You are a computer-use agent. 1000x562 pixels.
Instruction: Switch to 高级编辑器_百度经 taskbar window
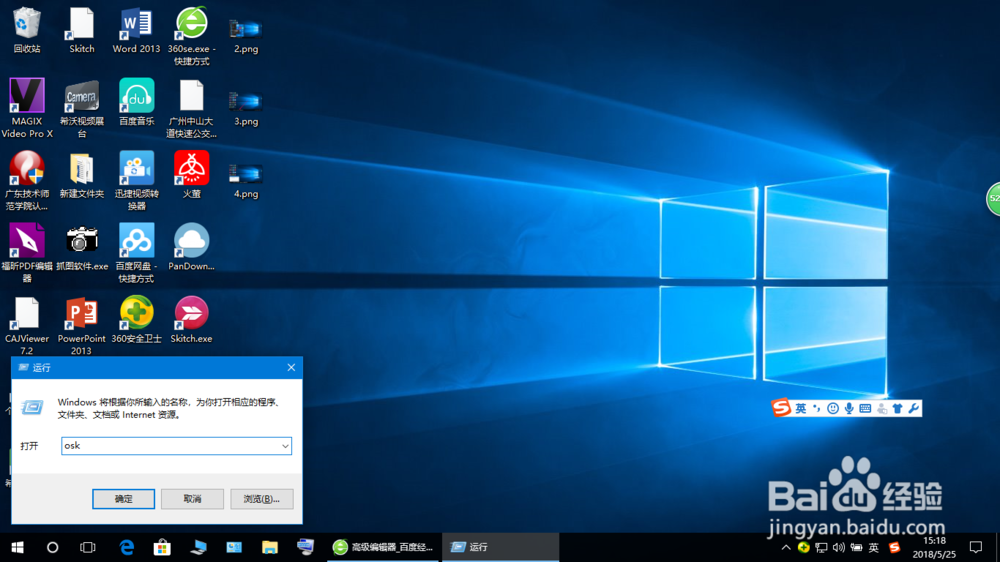point(383,547)
